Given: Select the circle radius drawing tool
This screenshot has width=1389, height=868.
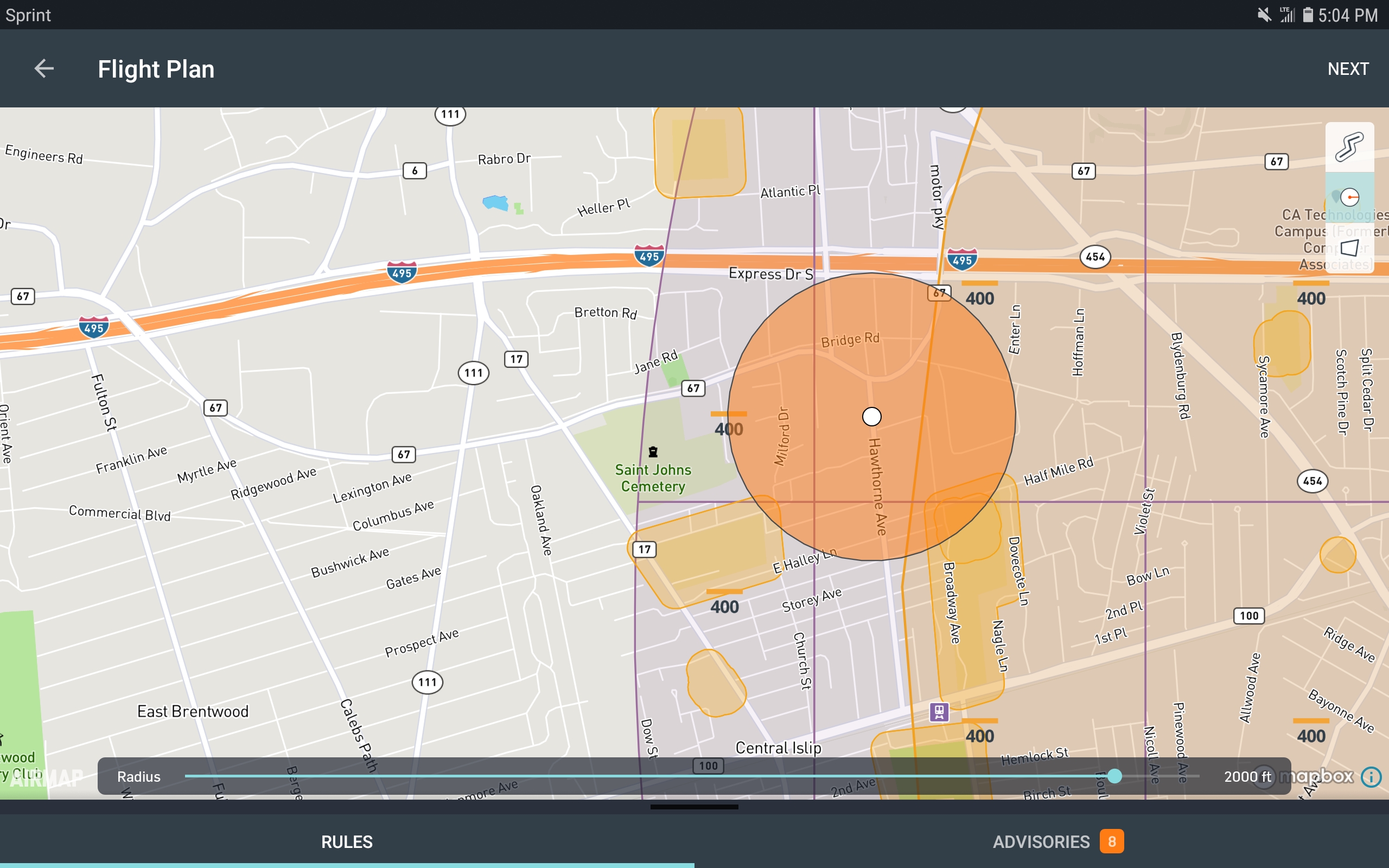Looking at the screenshot, I should click(1349, 197).
